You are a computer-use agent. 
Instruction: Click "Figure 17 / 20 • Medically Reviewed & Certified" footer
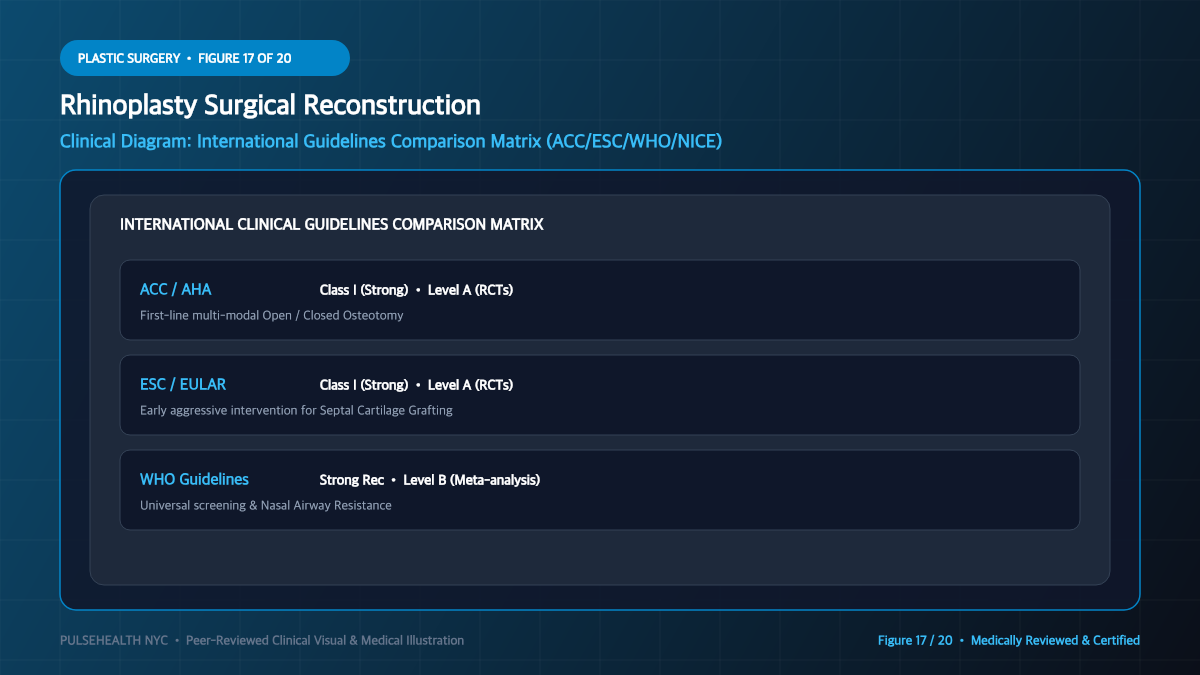(x=1009, y=640)
